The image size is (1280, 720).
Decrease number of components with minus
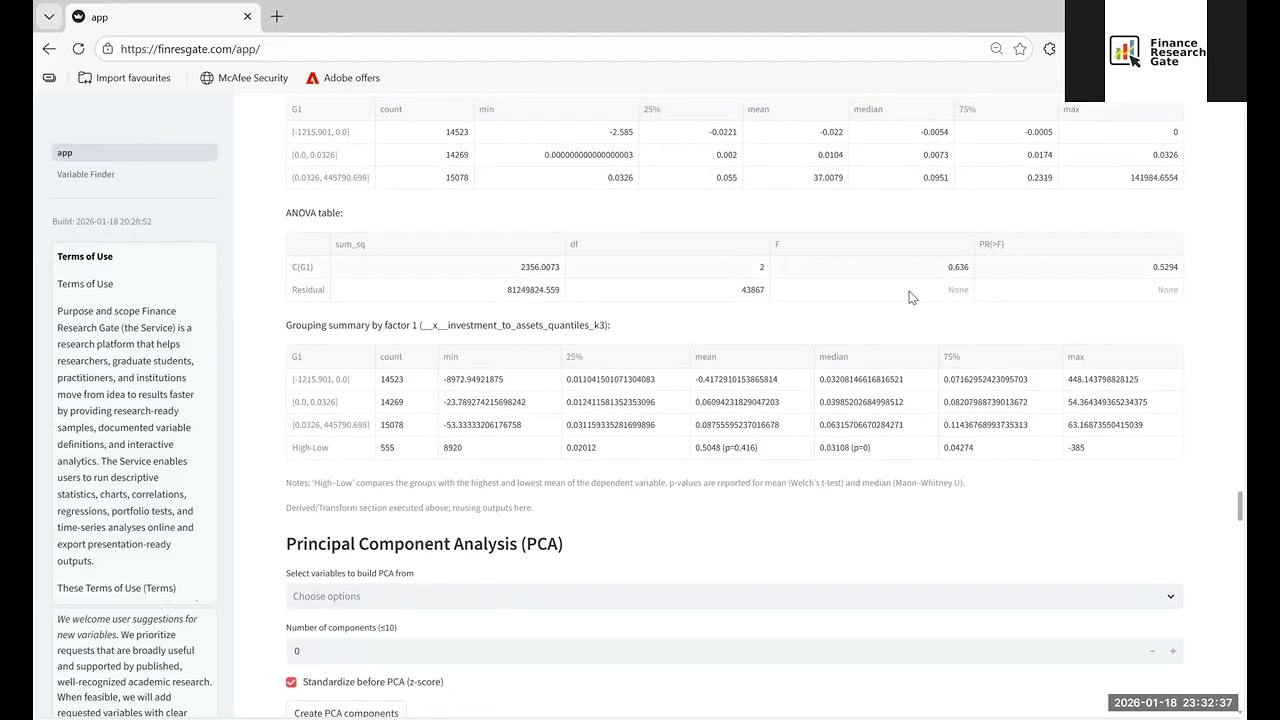point(1152,651)
